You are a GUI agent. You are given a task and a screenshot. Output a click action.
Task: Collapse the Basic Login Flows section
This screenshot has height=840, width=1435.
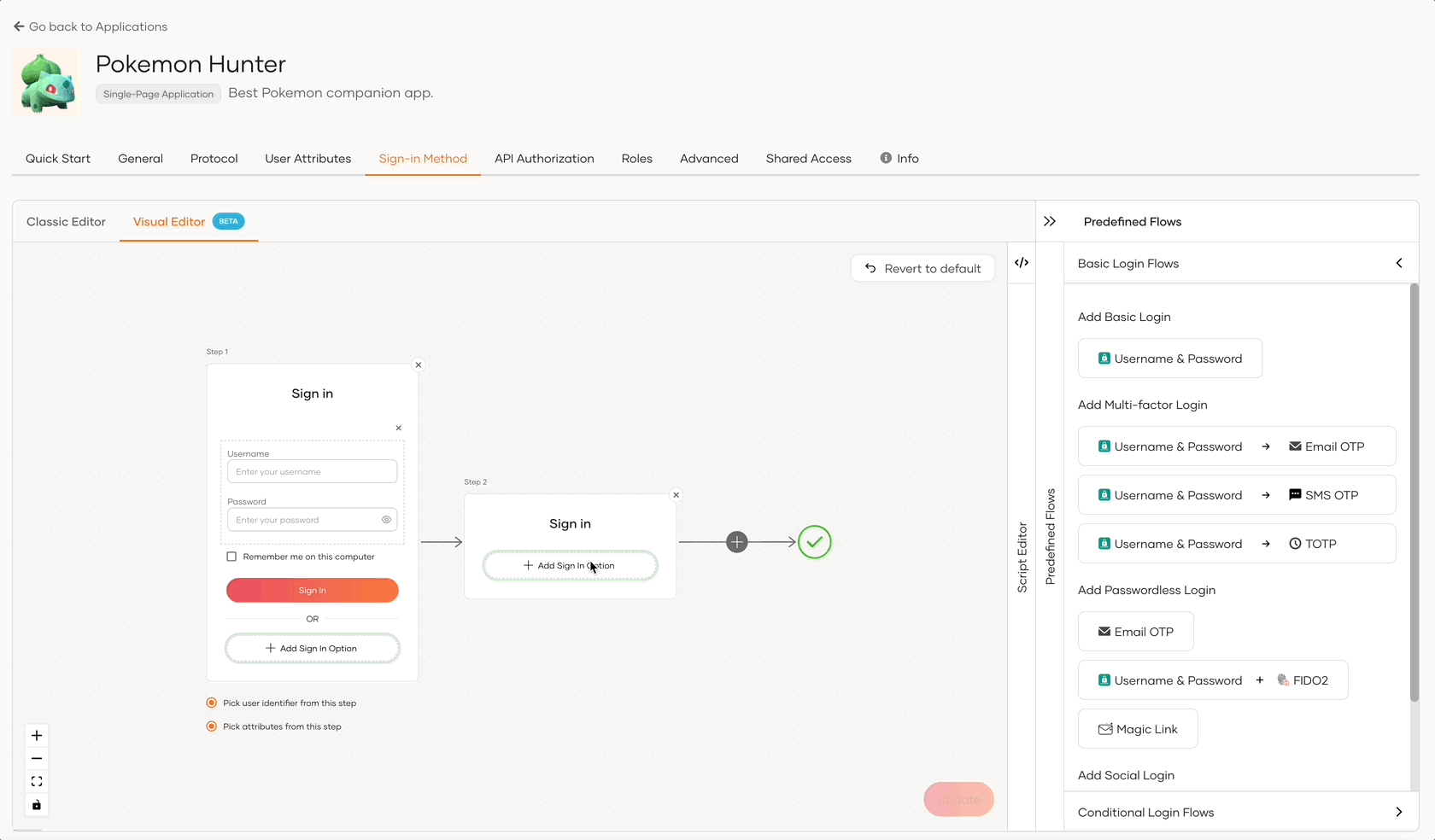coord(1399,263)
